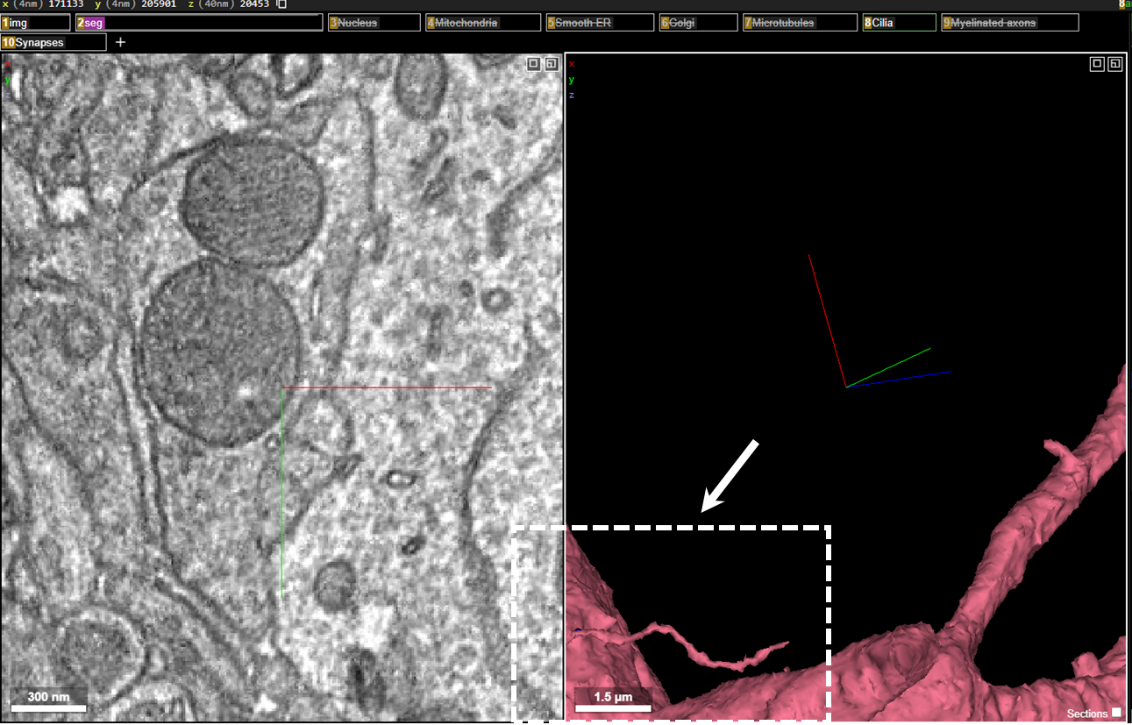Show the hidden Golgi layer

(698, 23)
